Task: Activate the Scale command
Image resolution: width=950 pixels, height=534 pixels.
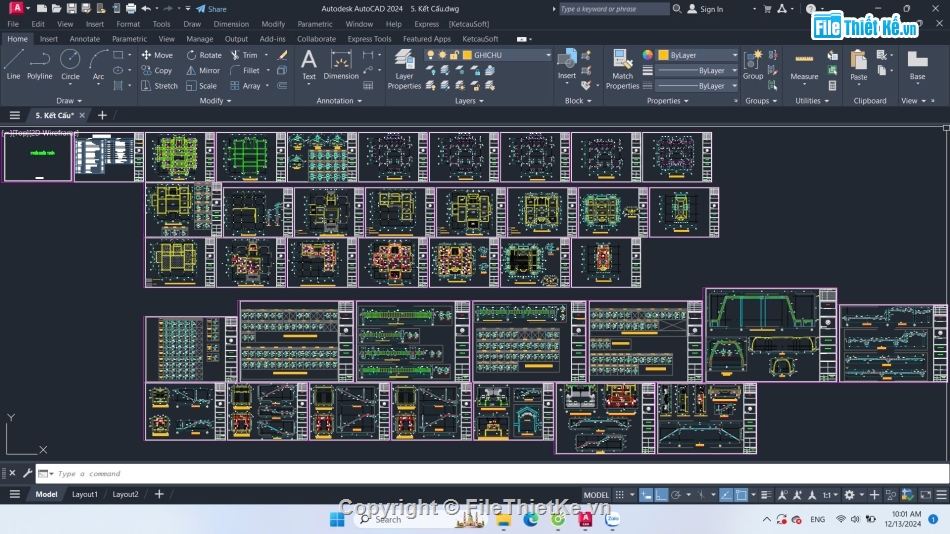Action: coord(202,86)
